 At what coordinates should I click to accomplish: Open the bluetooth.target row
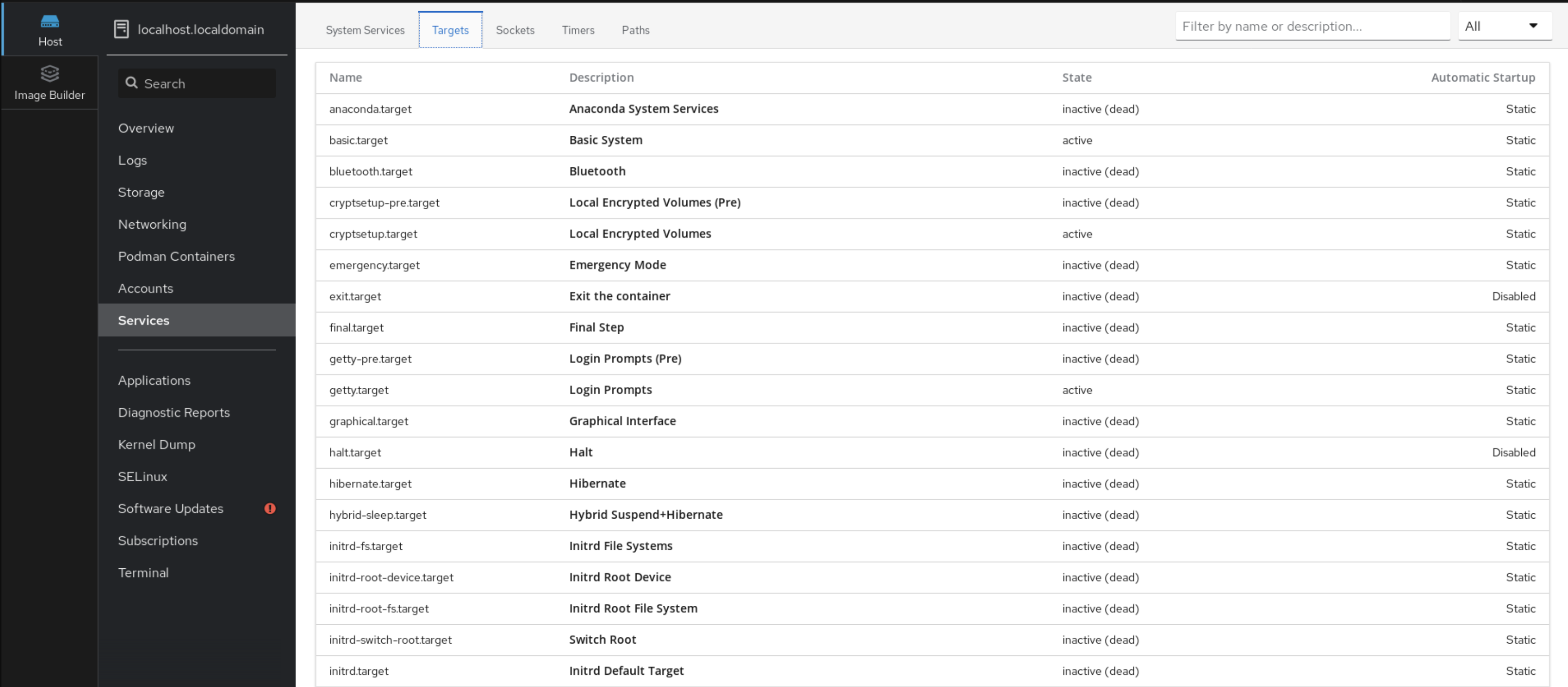[370, 172]
